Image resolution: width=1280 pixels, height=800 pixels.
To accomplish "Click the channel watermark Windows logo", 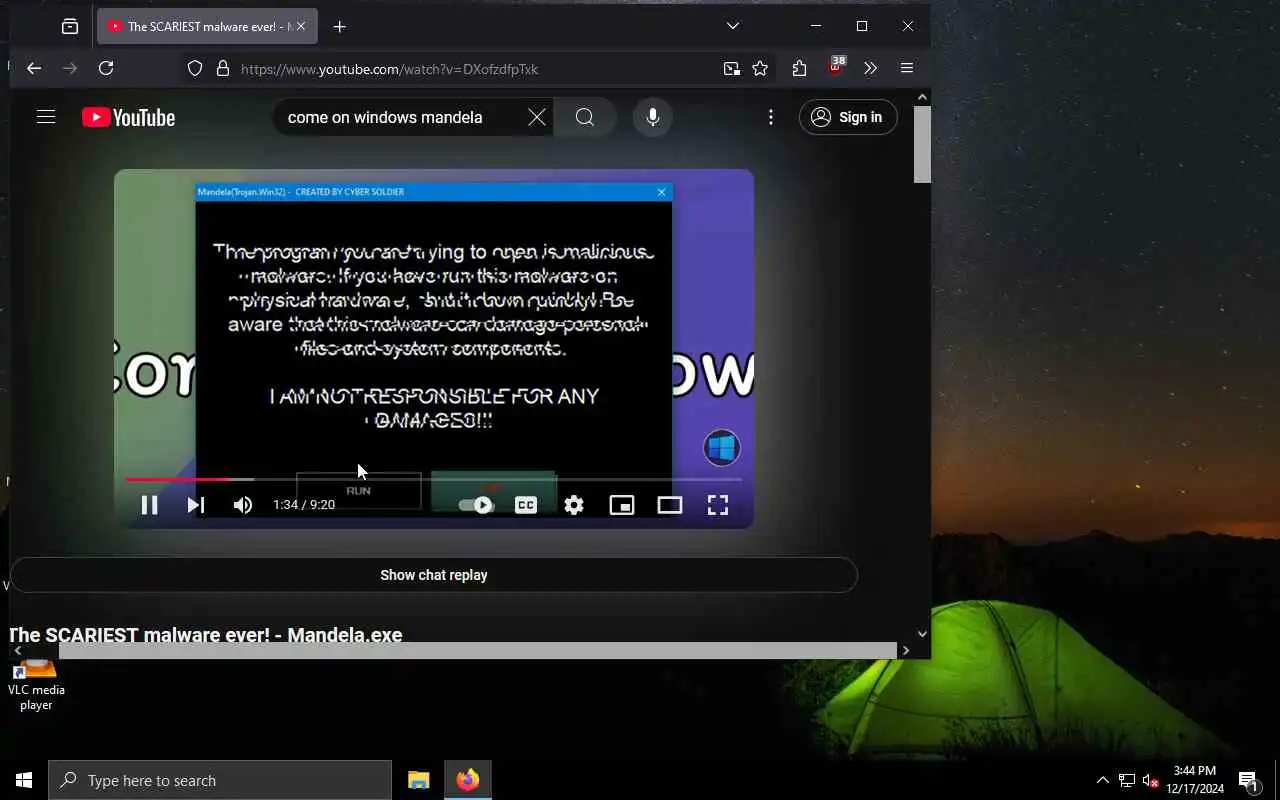I will pyautogui.click(x=721, y=447).
